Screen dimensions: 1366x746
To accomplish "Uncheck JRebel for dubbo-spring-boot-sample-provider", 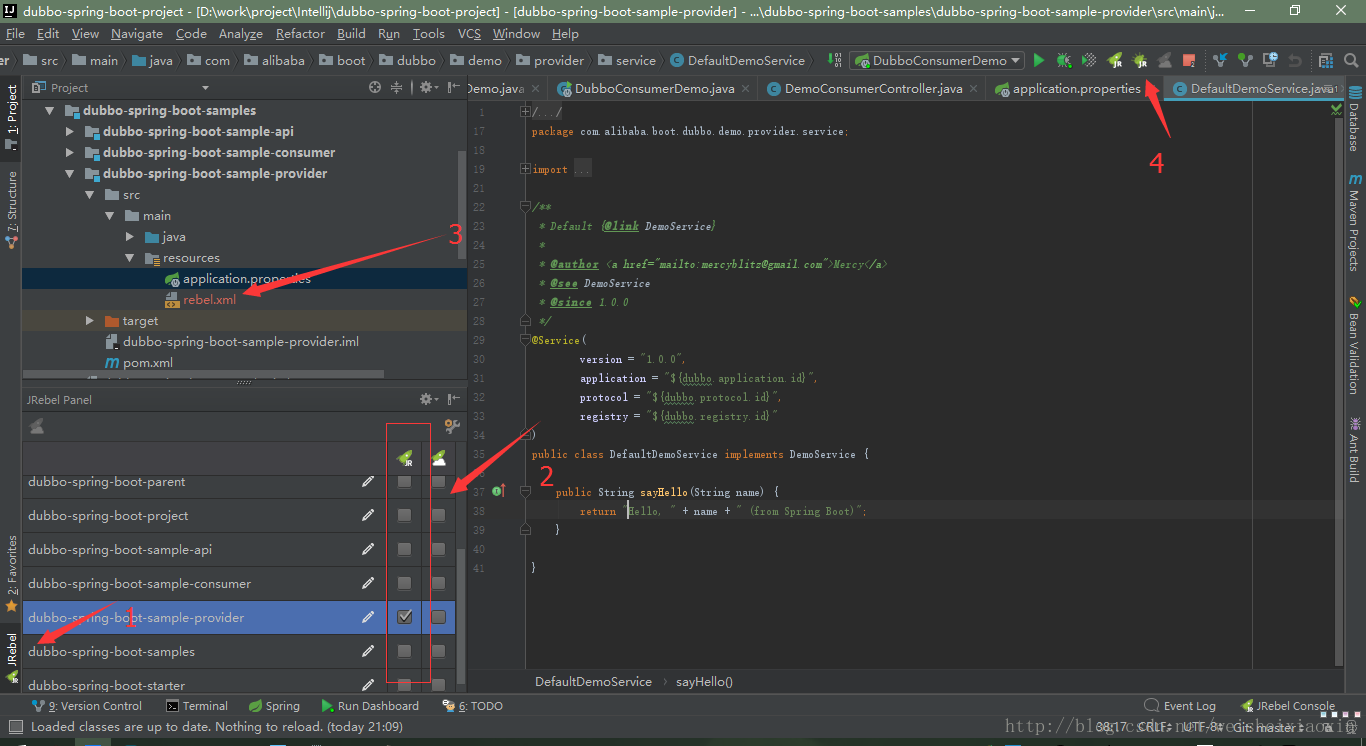I will point(404,618).
